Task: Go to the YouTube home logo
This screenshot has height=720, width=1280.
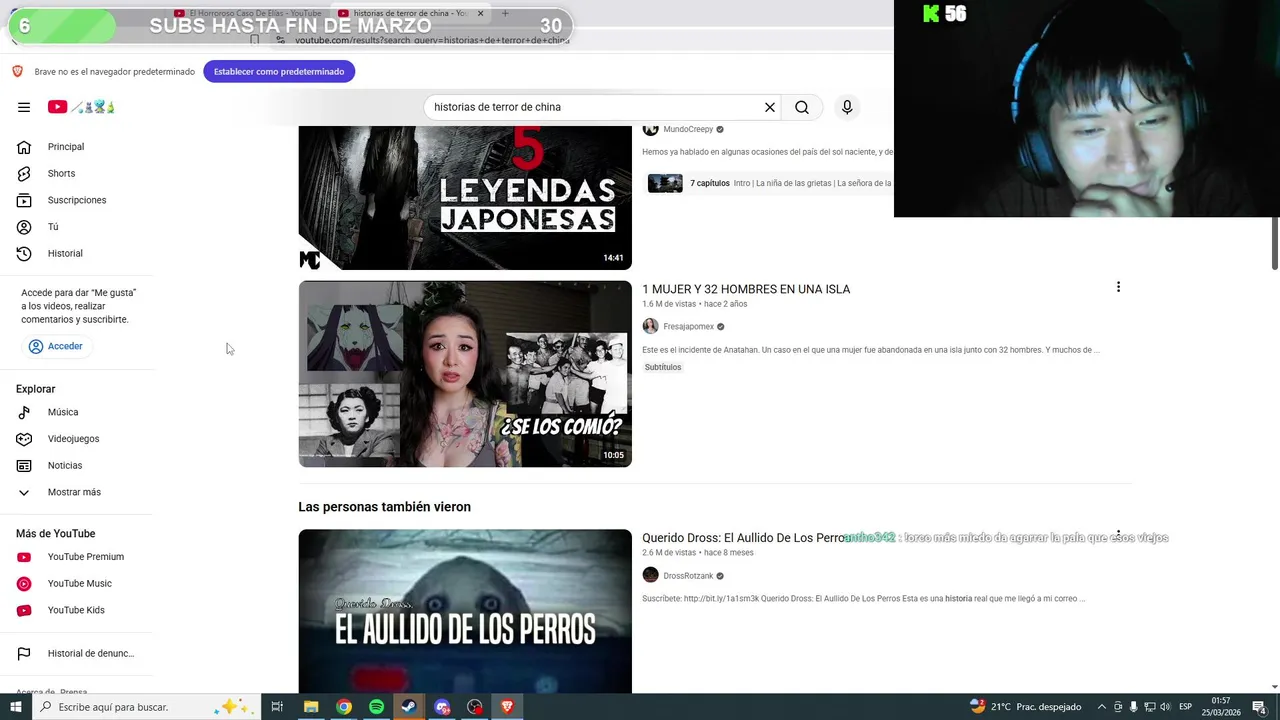Action: pos(81,107)
